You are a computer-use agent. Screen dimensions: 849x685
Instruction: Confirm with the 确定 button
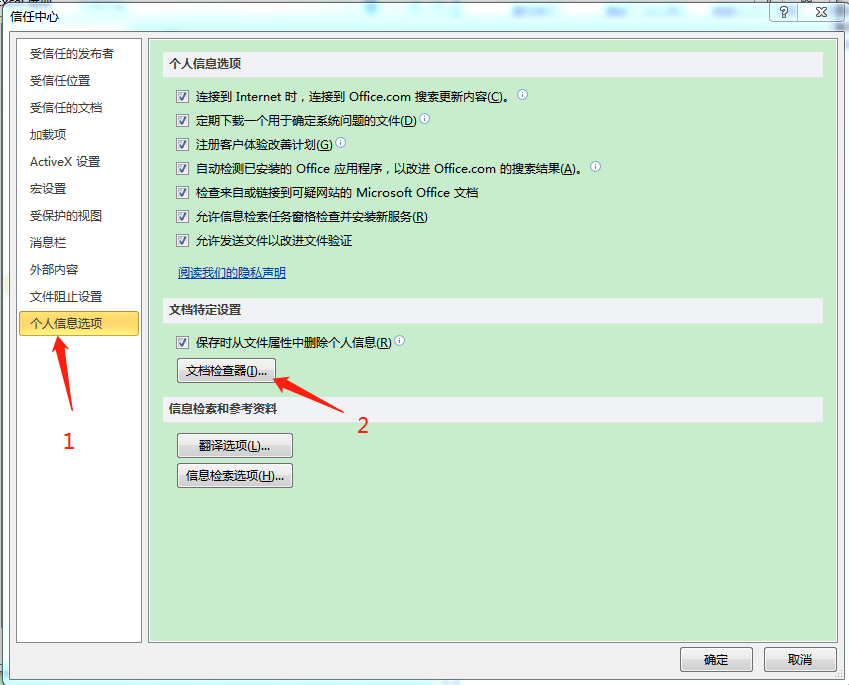pos(716,660)
